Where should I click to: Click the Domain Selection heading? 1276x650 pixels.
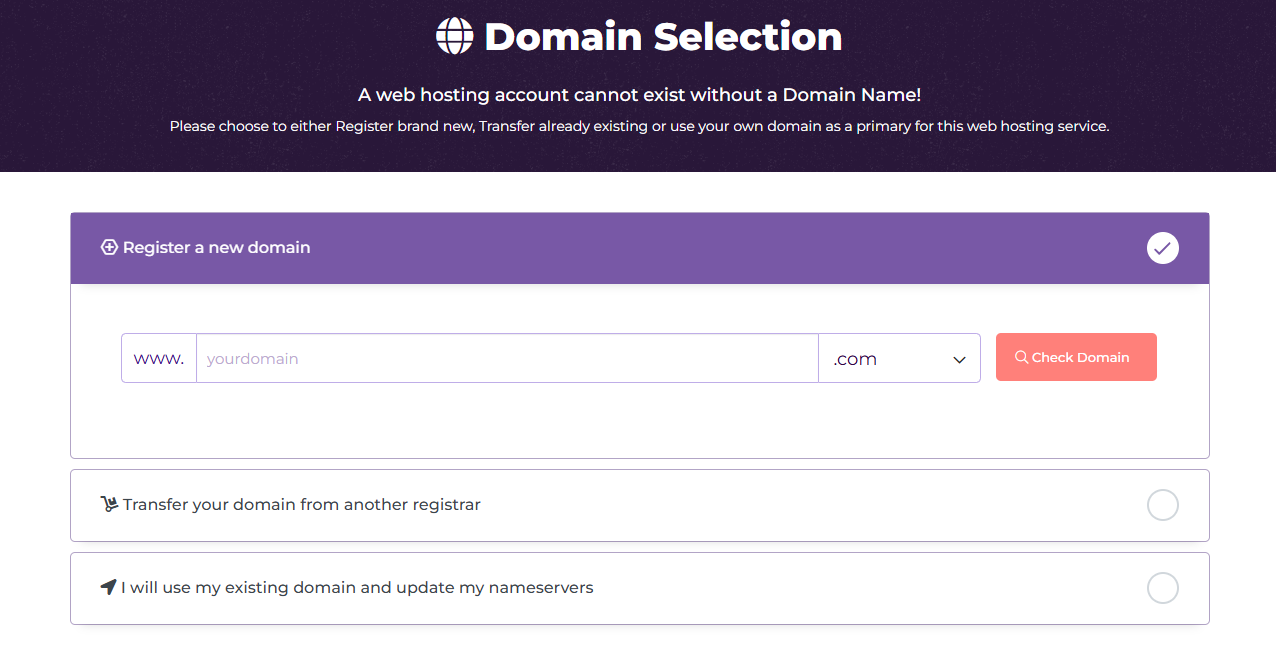tap(663, 37)
